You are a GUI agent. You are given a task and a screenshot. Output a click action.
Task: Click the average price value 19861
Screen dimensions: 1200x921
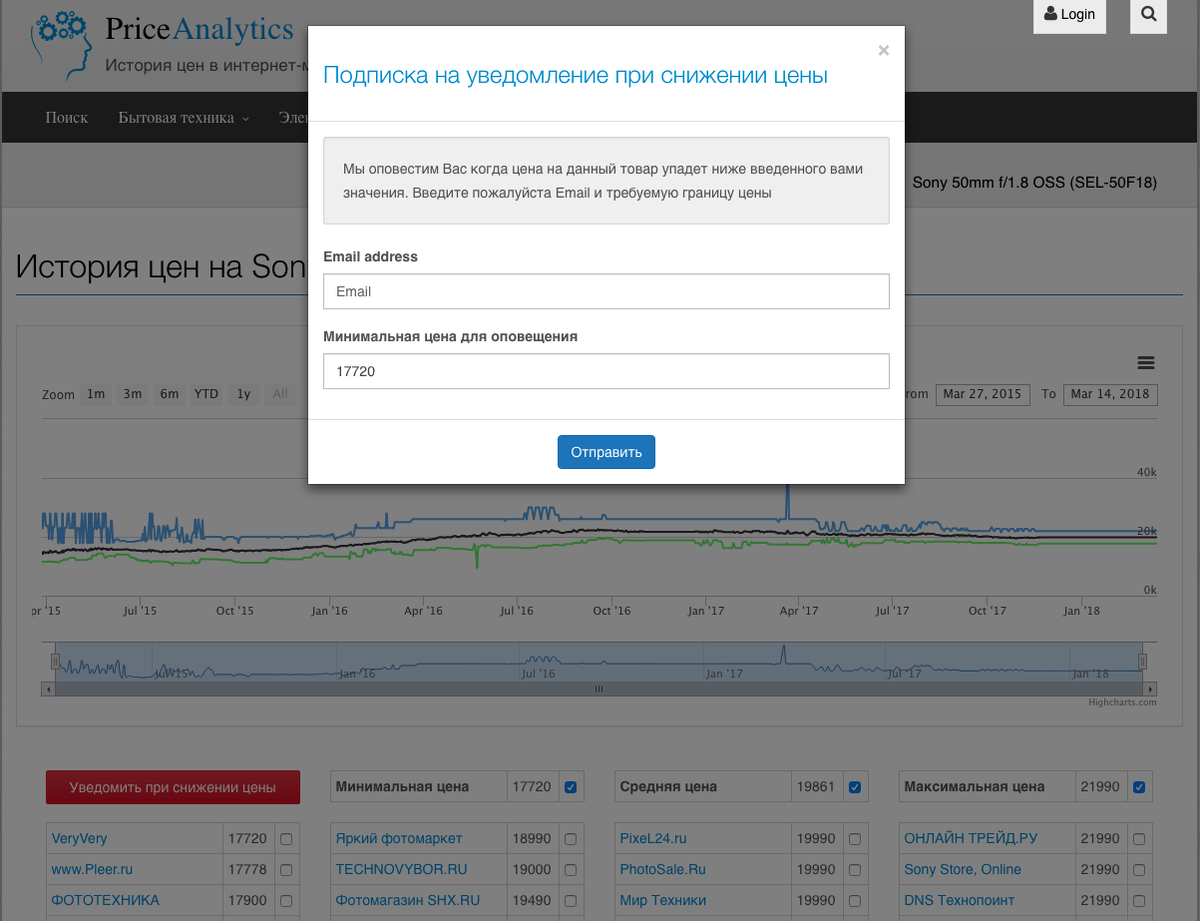816,787
